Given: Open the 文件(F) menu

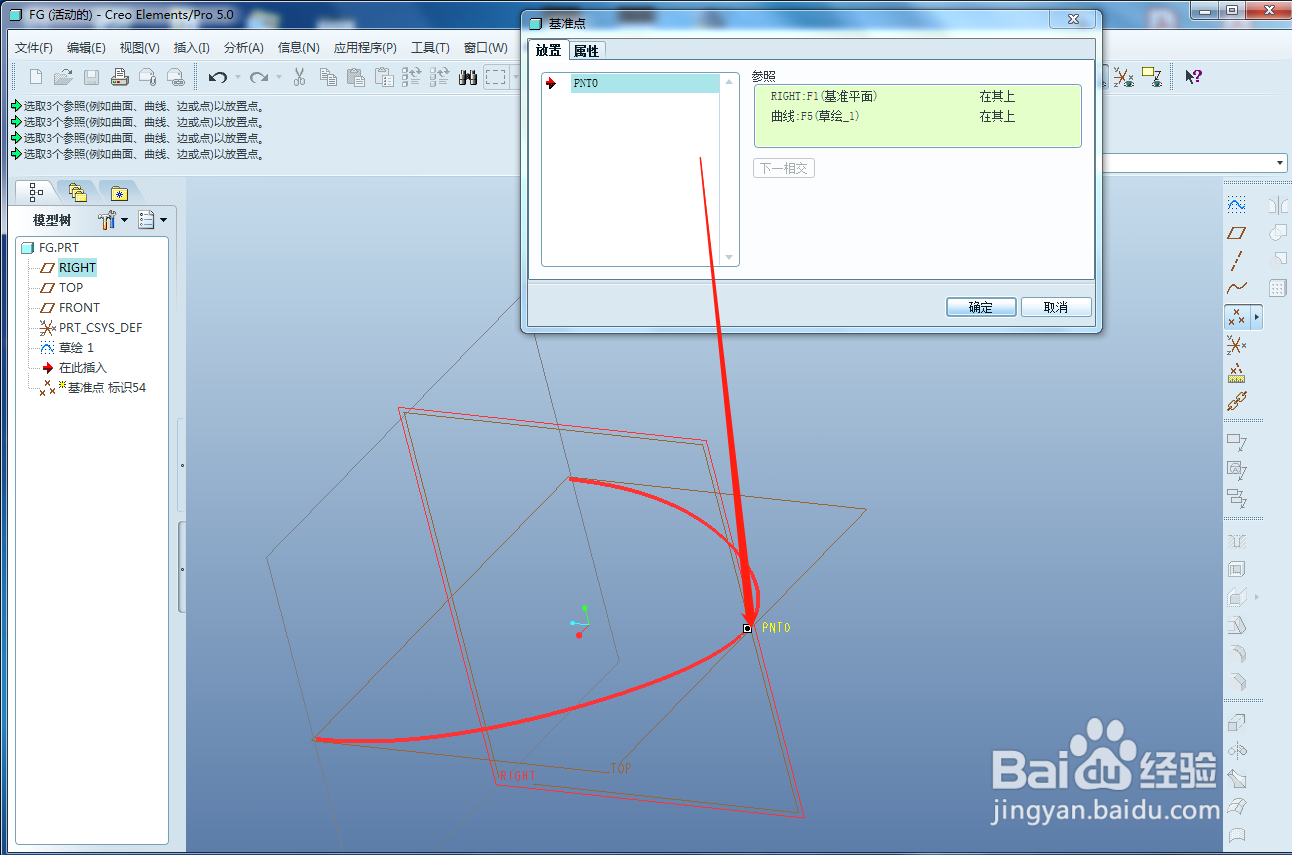Looking at the screenshot, I should 34,48.
